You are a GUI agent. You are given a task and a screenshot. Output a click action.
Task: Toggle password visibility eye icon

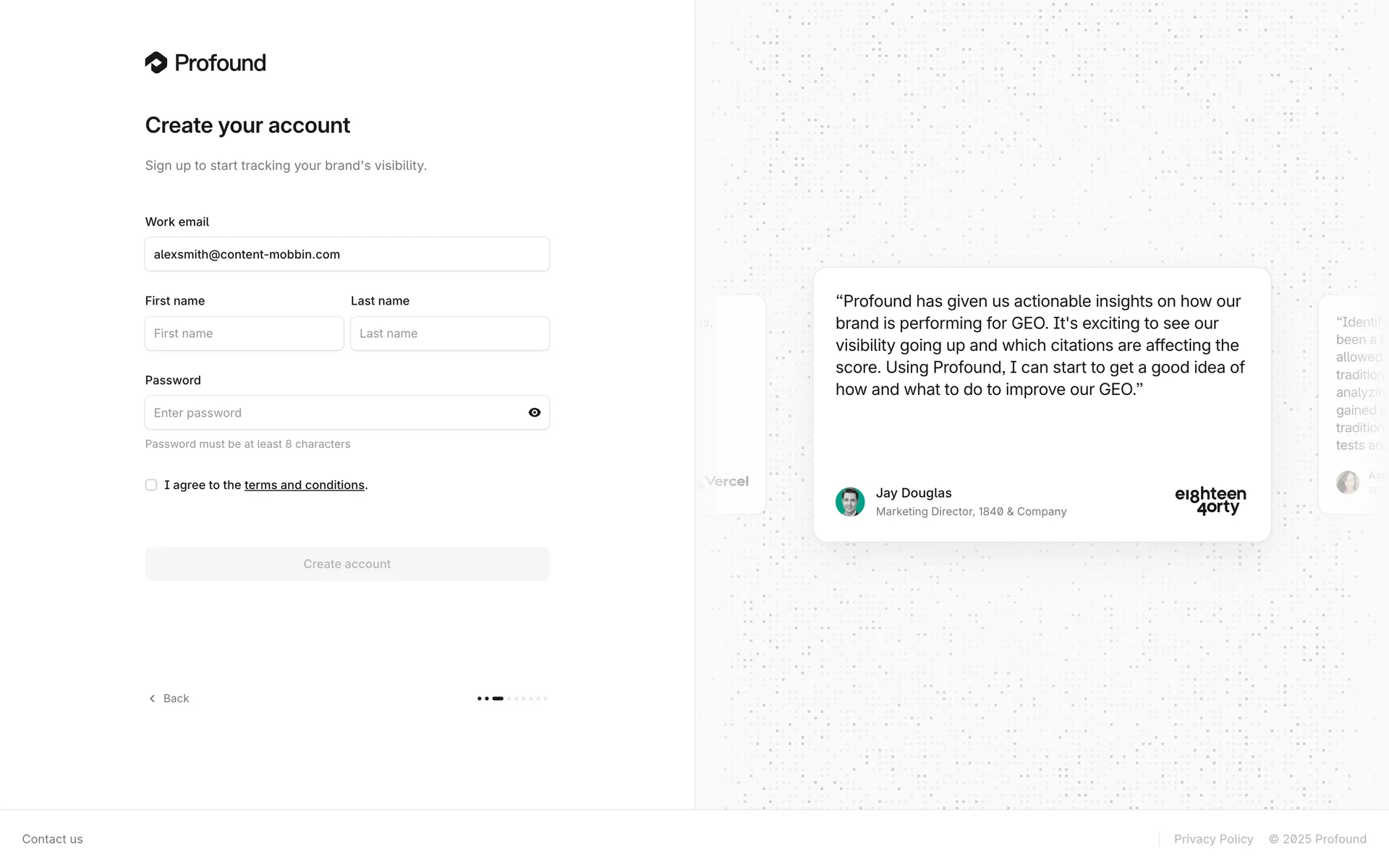pos(535,412)
